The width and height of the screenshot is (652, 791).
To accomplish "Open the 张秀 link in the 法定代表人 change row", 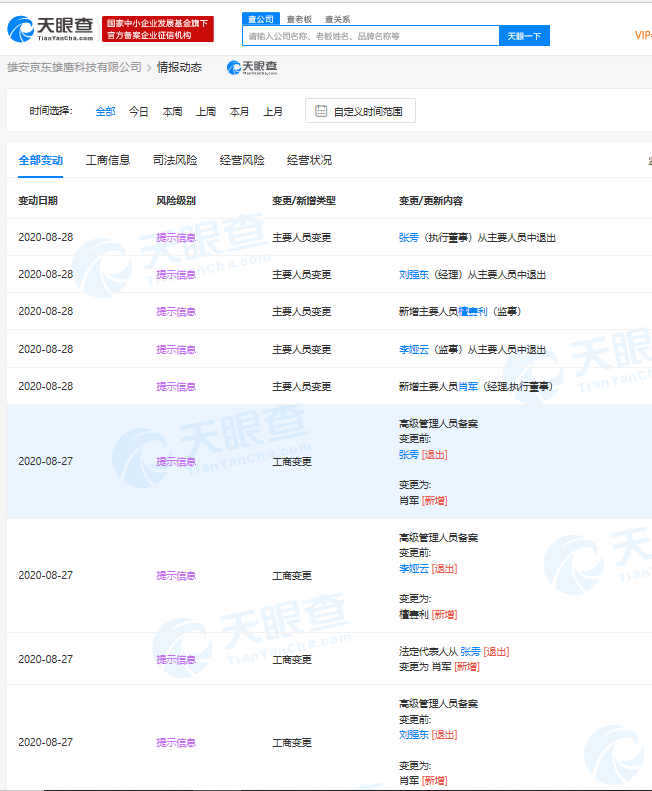I will pyautogui.click(x=470, y=652).
